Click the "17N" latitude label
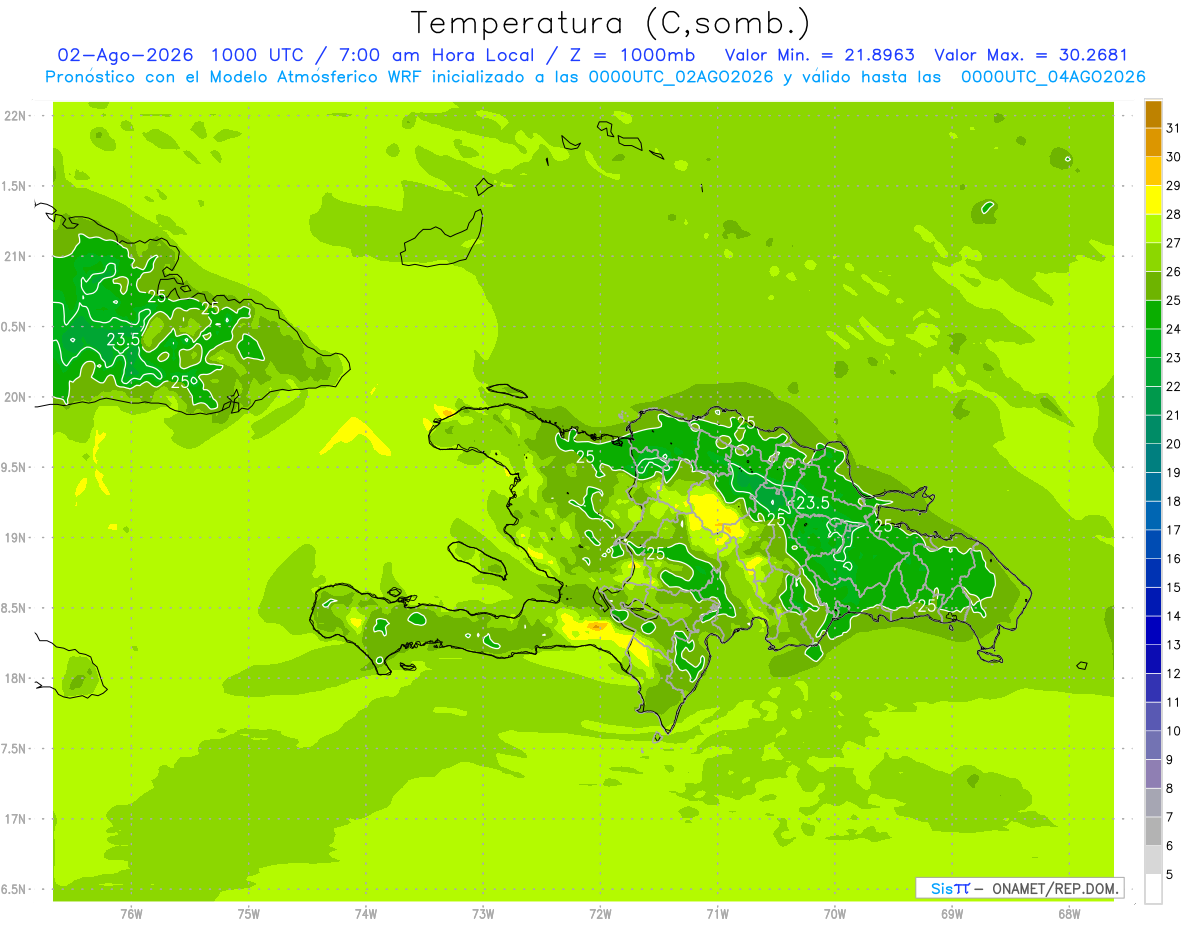This screenshot has width=1200, height=927. pyautogui.click(x=16, y=819)
